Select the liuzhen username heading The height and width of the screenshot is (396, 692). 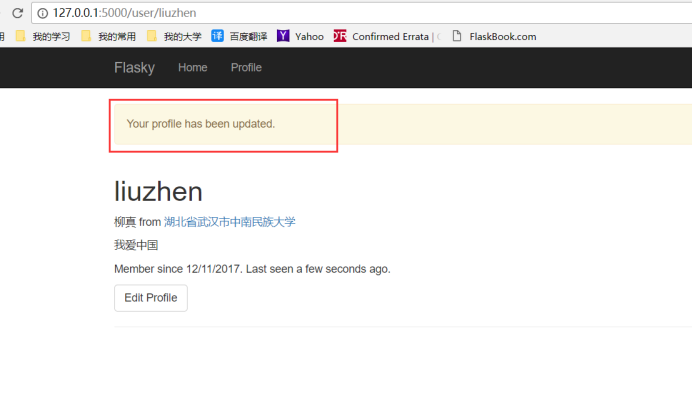pos(158,192)
